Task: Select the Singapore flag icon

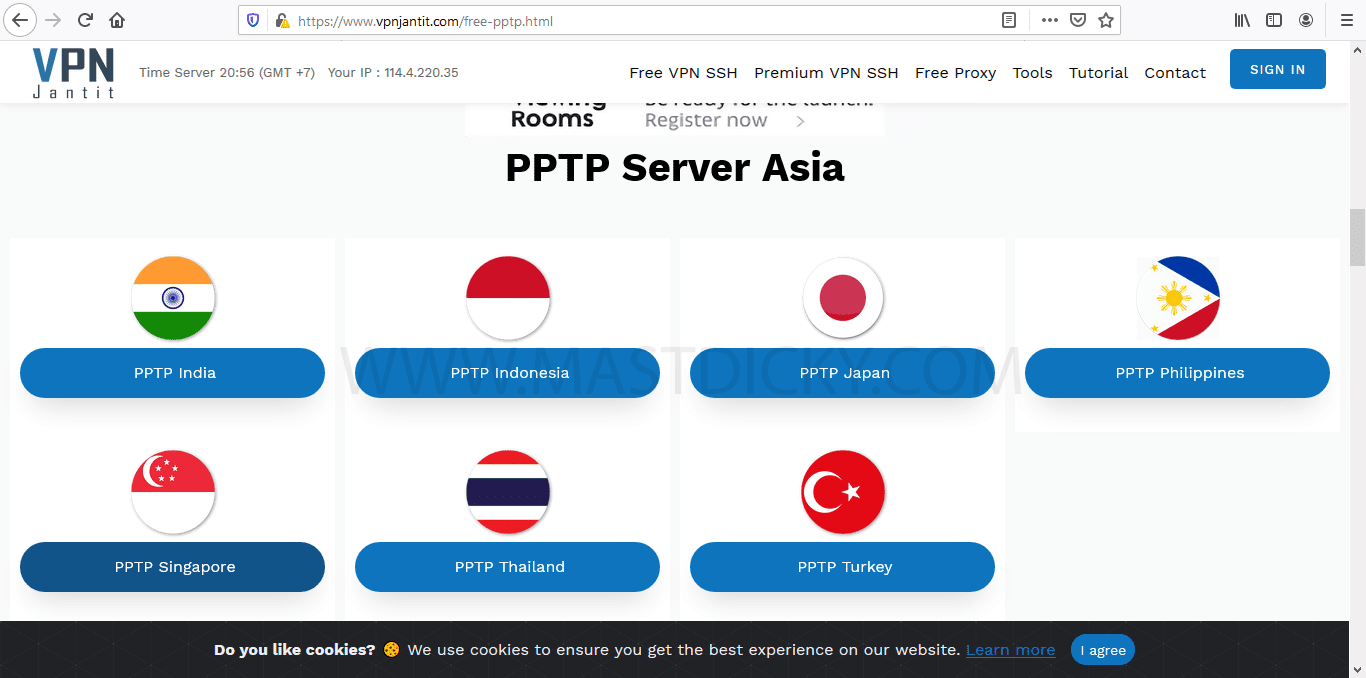Action: click(x=173, y=492)
